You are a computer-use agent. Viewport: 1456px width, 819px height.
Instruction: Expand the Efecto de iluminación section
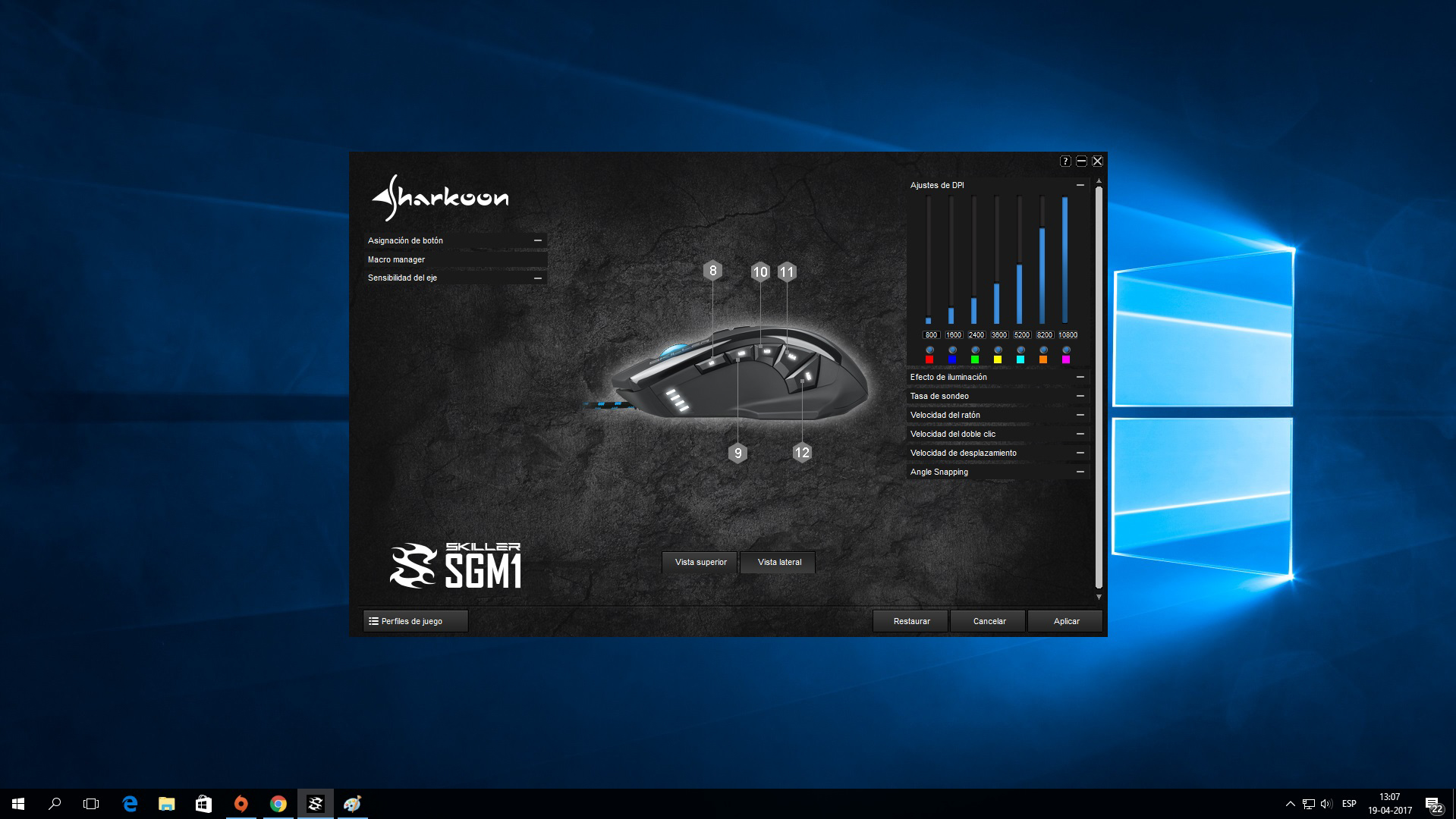coord(1080,377)
